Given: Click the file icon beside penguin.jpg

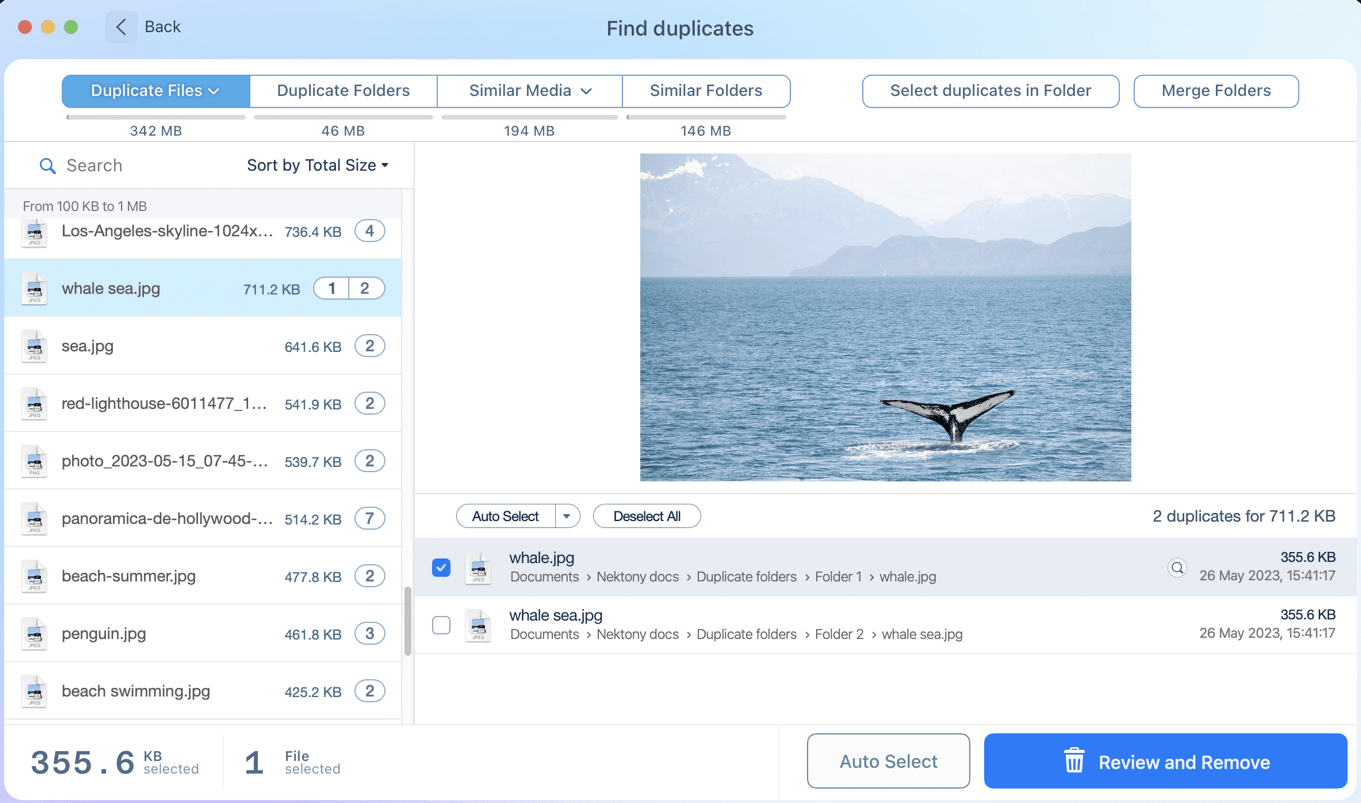Looking at the screenshot, I should [34, 634].
